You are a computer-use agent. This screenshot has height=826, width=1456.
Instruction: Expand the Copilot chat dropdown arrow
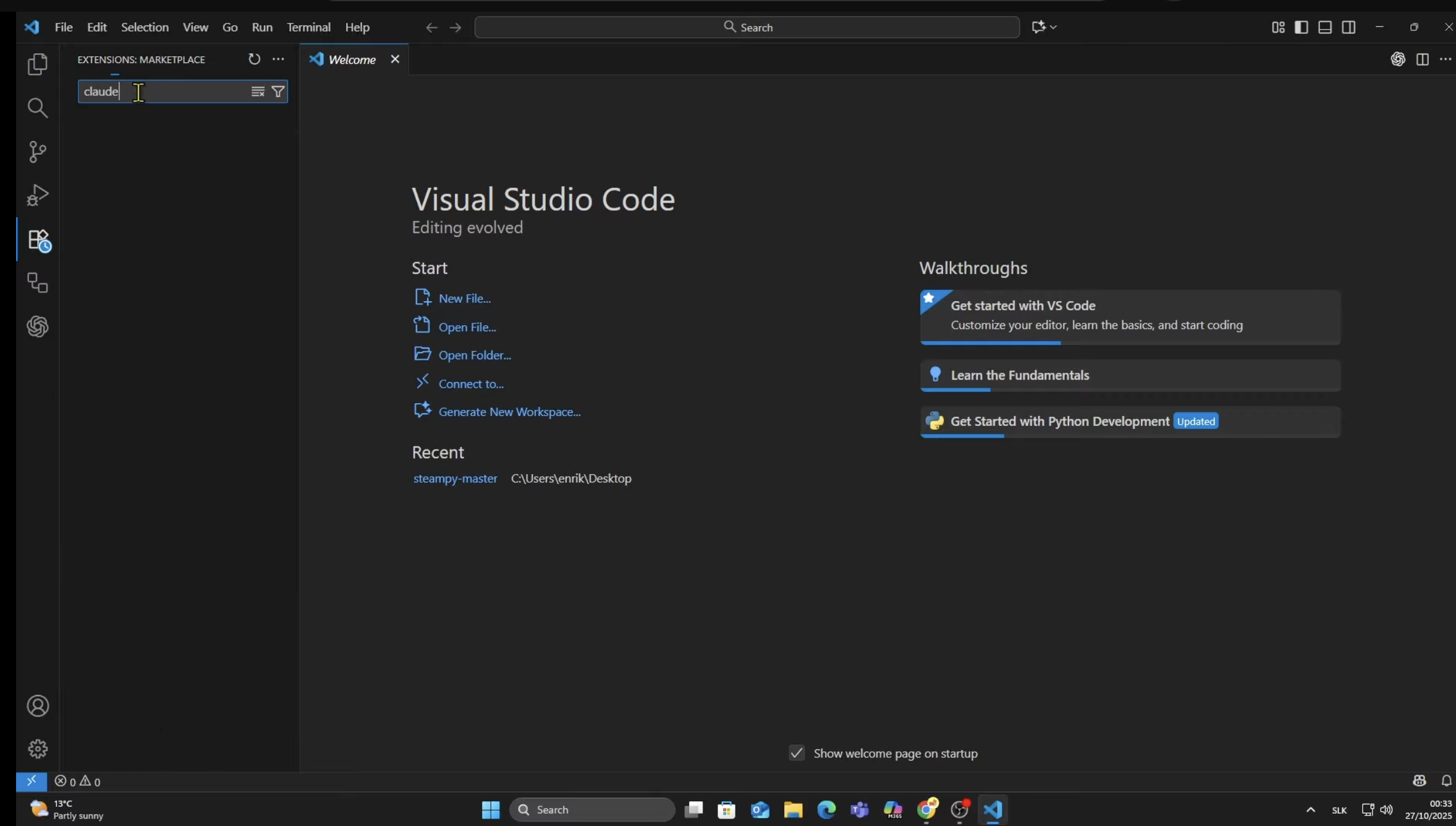(x=1053, y=27)
